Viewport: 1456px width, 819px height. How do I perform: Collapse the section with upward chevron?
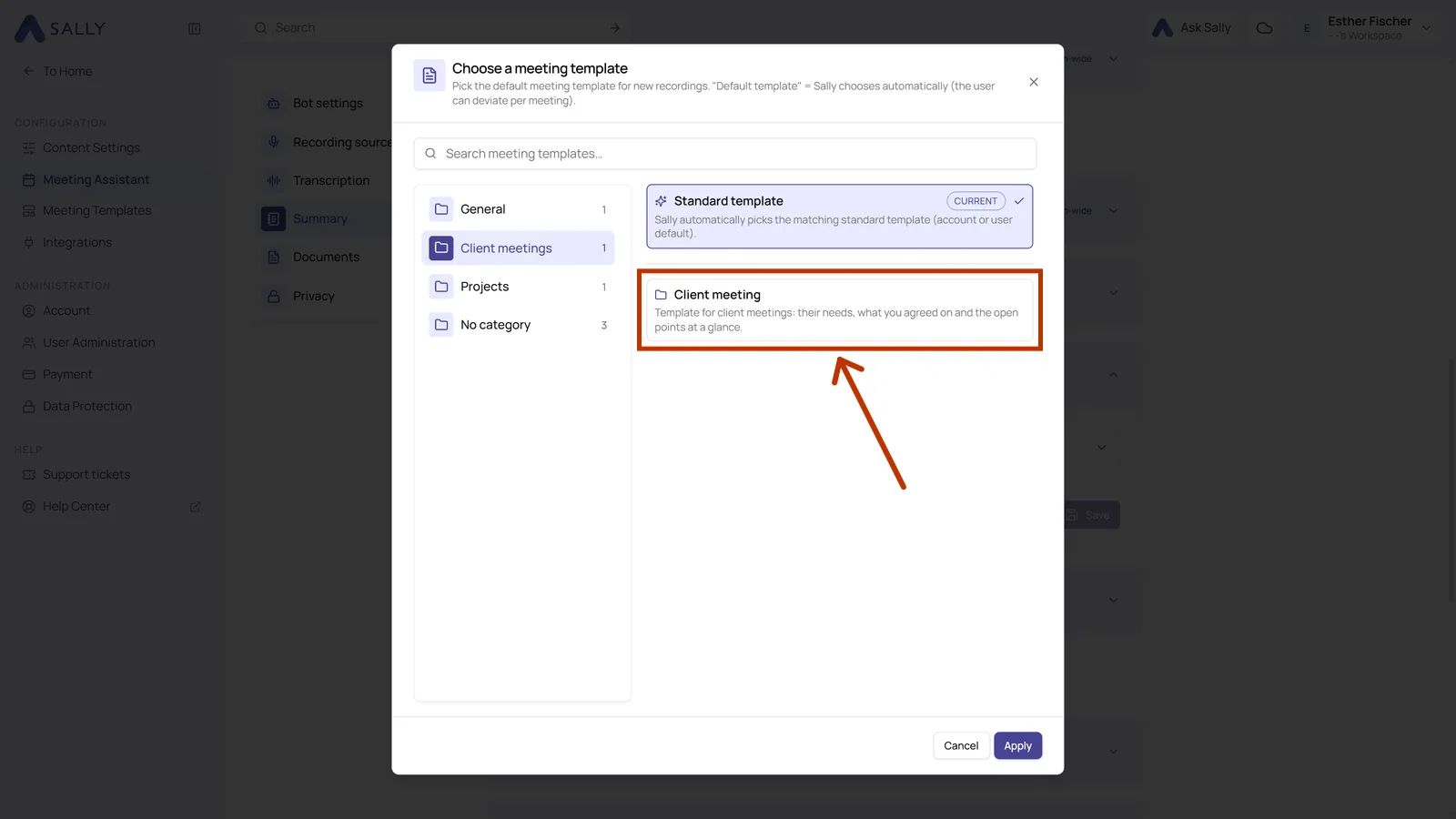pyautogui.click(x=1113, y=375)
